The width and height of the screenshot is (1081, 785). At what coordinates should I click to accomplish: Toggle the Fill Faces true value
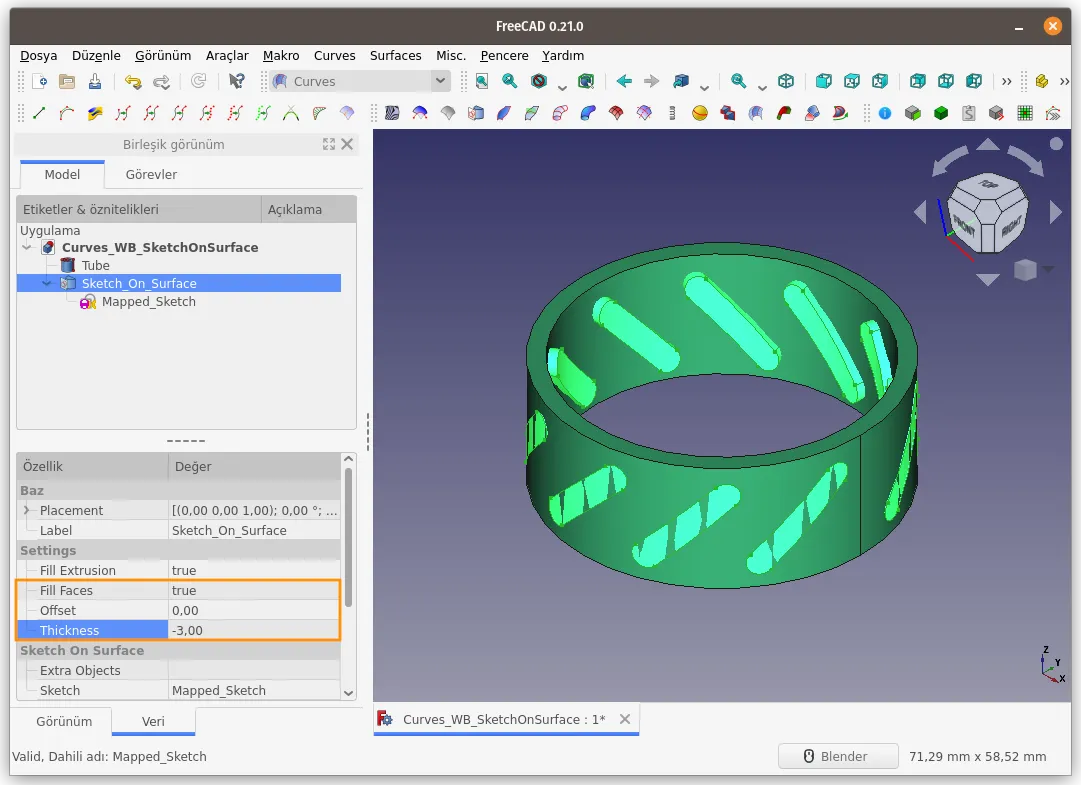tap(254, 590)
